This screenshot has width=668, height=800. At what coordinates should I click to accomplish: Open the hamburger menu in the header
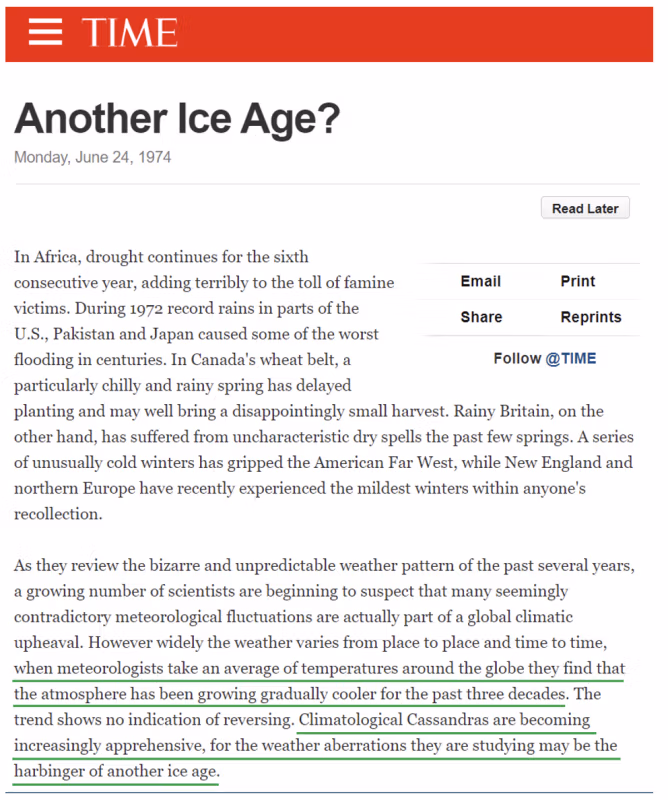point(45,33)
